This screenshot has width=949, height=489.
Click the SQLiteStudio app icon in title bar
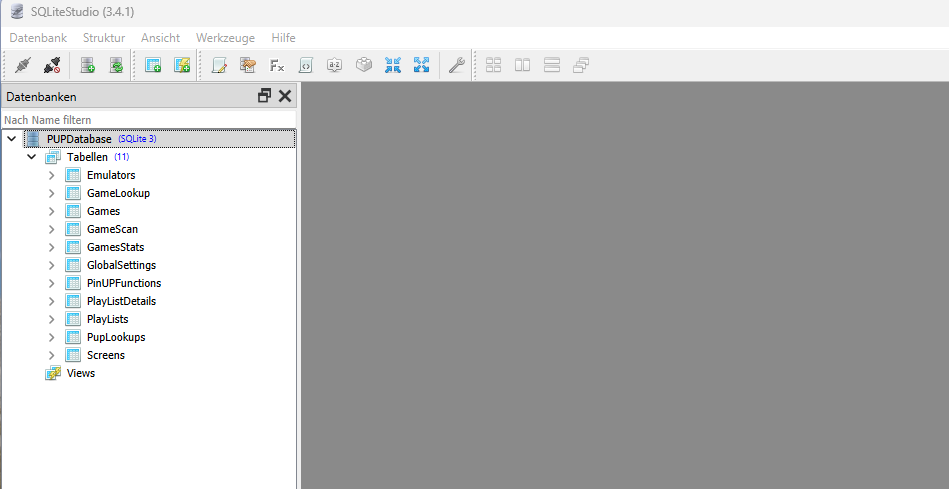pyautogui.click(x=17, y=11)
